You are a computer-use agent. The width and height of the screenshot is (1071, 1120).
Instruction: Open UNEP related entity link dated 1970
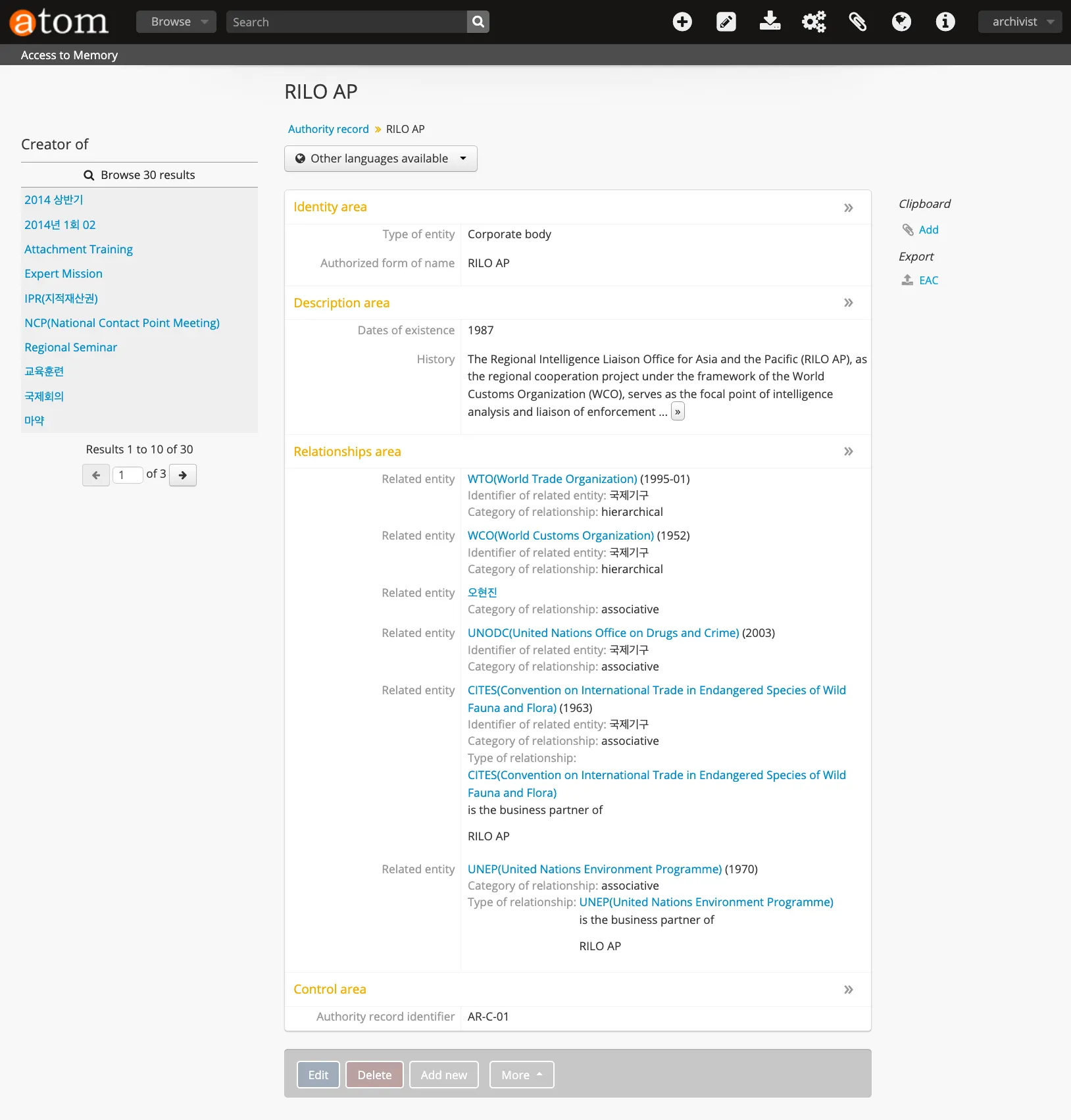(595, 869)
